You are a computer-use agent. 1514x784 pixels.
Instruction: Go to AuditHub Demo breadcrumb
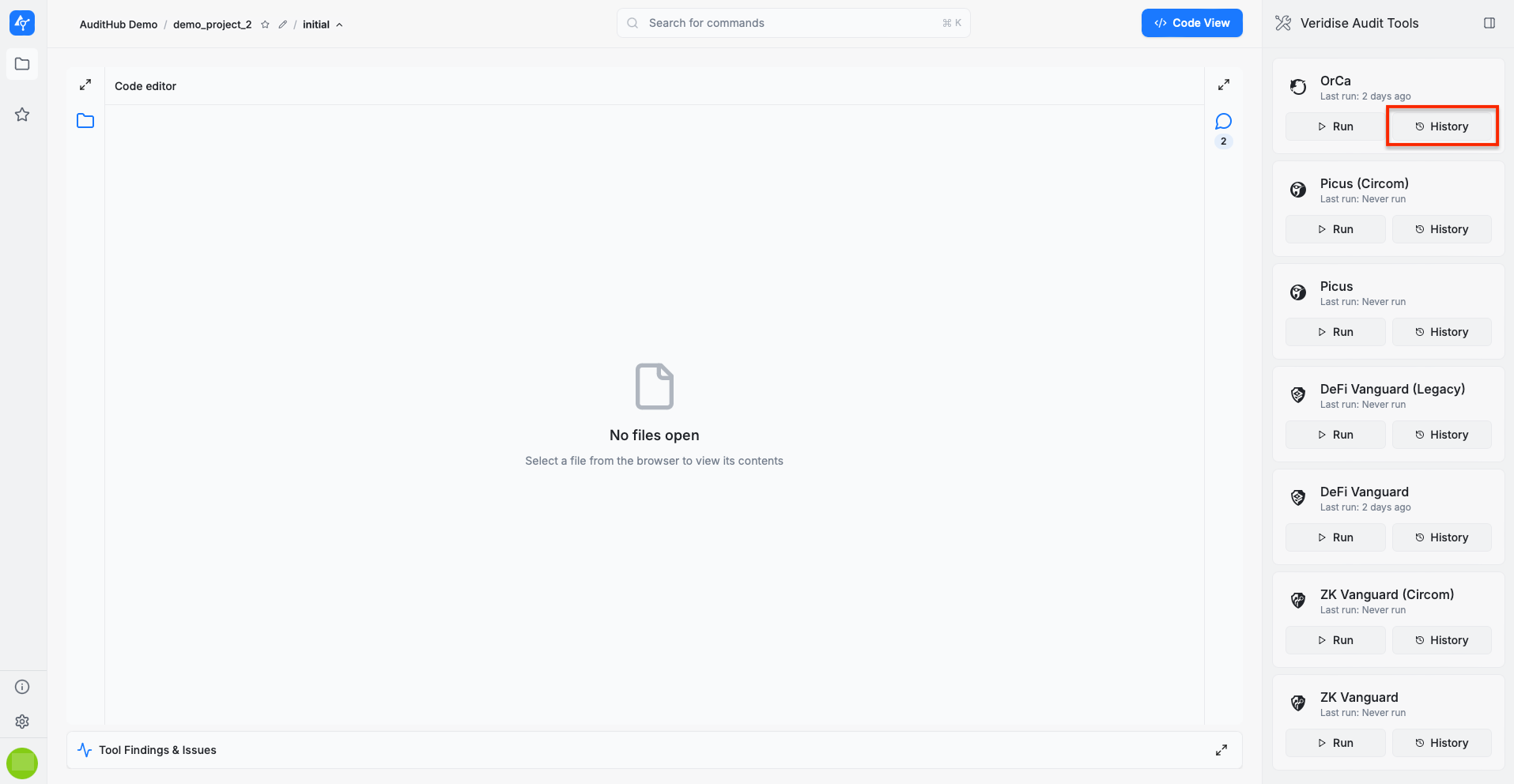(x=119, y=24)
